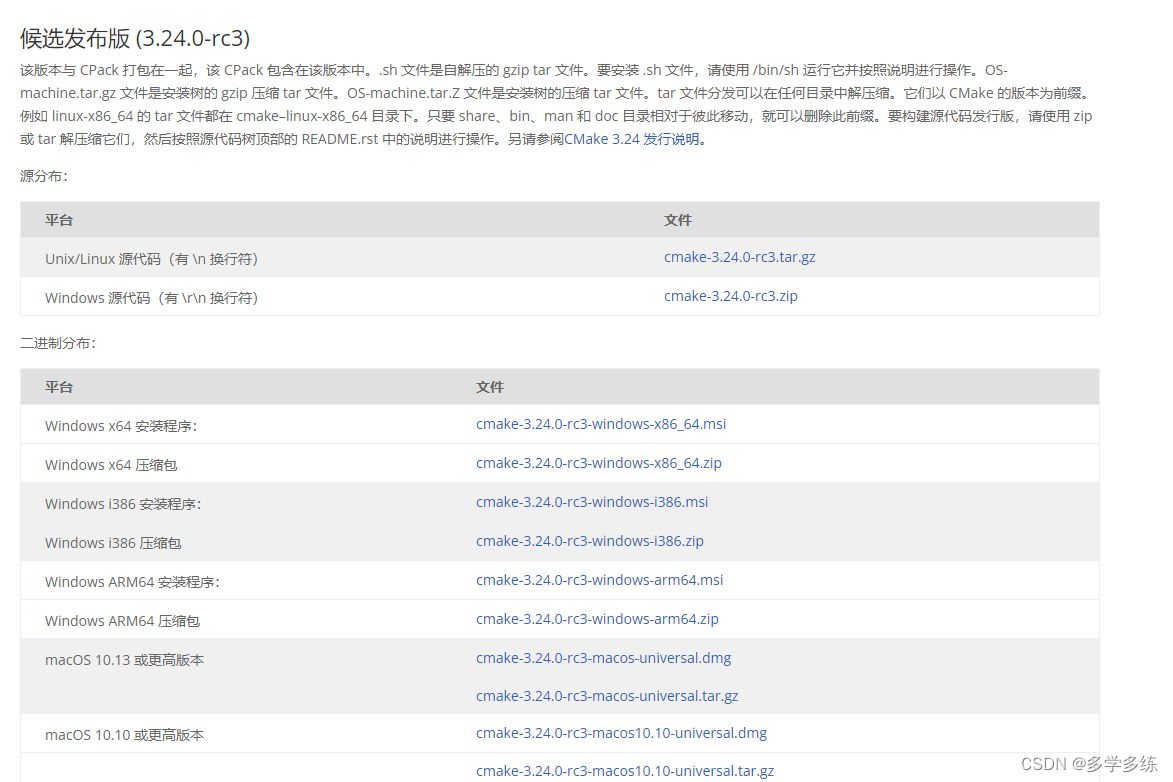This screenshot has width=1173, height=782.
Task: Download cmake-3.24.0-rc3-macos10.10-universal.tar.gz
Action: click(625, 771)
